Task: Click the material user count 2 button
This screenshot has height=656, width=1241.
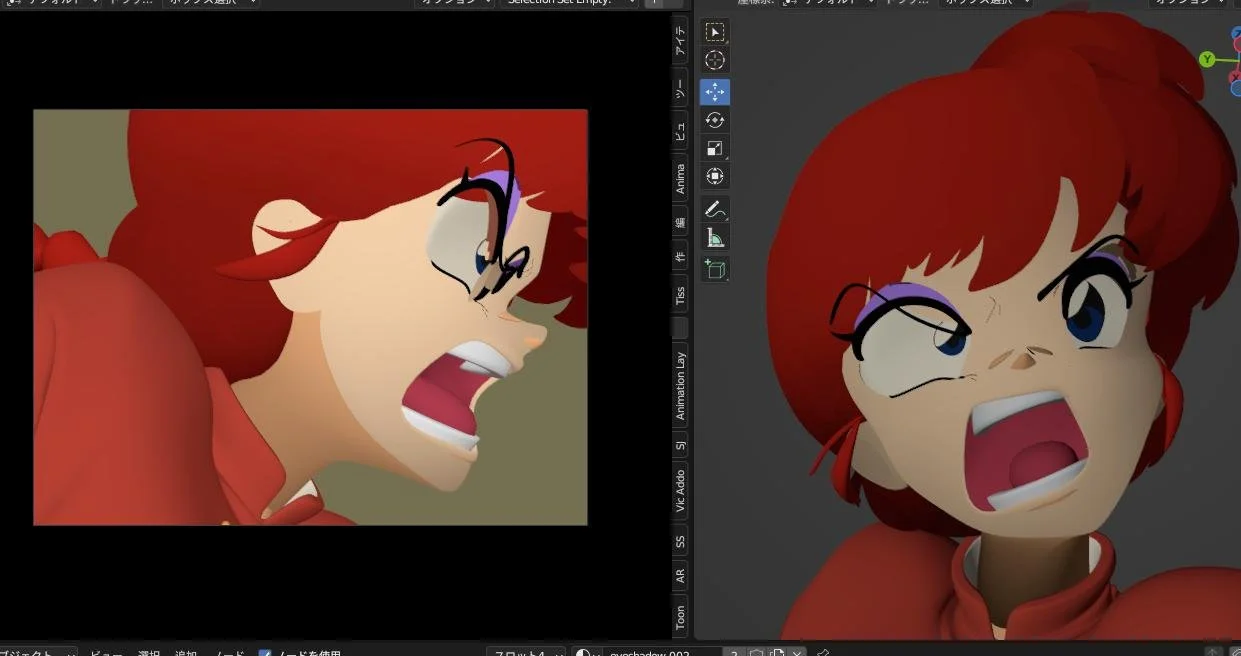Action: tap(734, 653)
